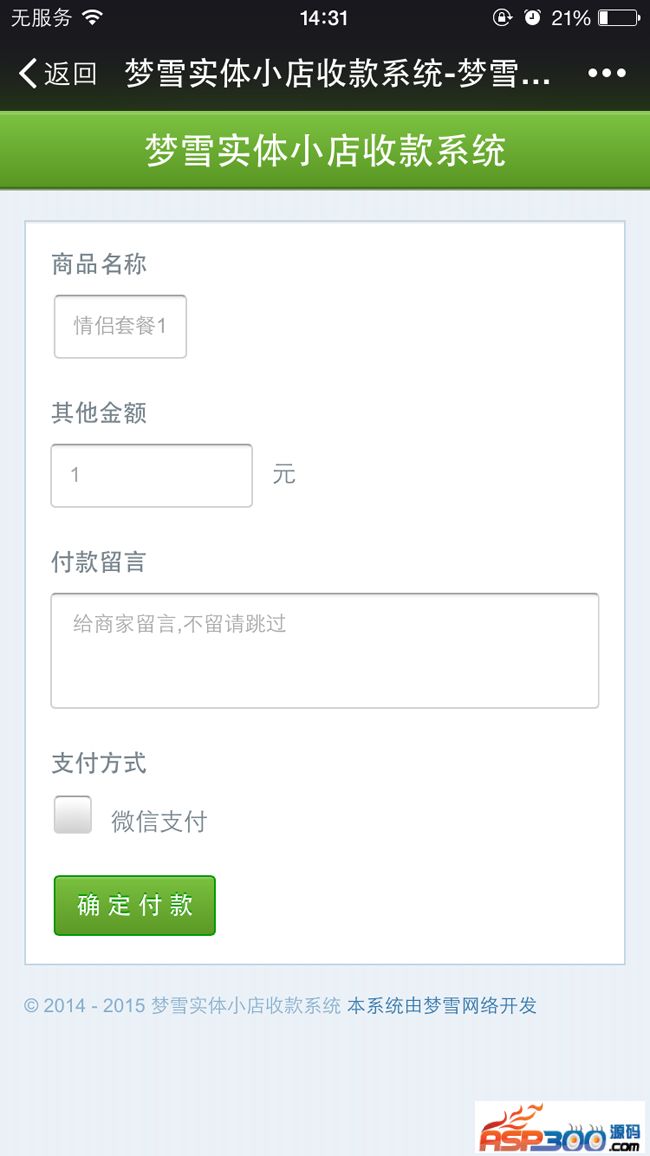Tap the alarm clock status icon

point(532,18)
